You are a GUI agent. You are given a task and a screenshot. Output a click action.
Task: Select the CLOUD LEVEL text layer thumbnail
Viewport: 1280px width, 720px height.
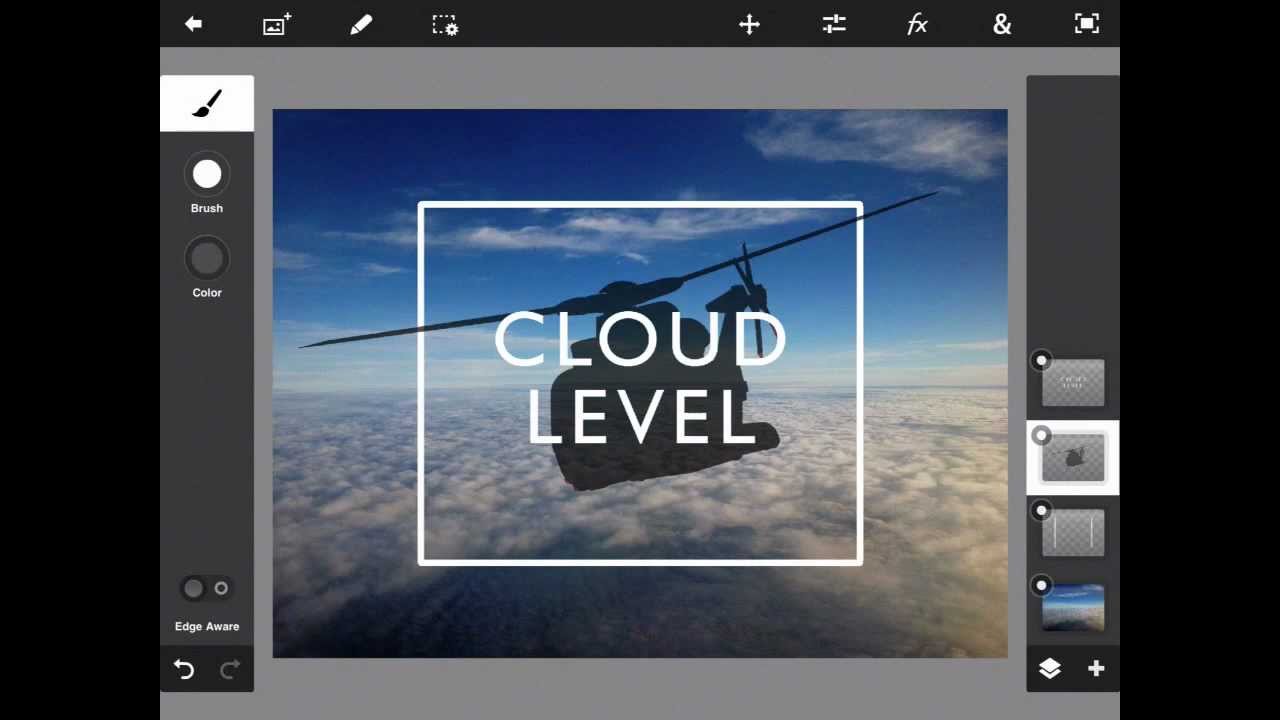click(1073, 382)
